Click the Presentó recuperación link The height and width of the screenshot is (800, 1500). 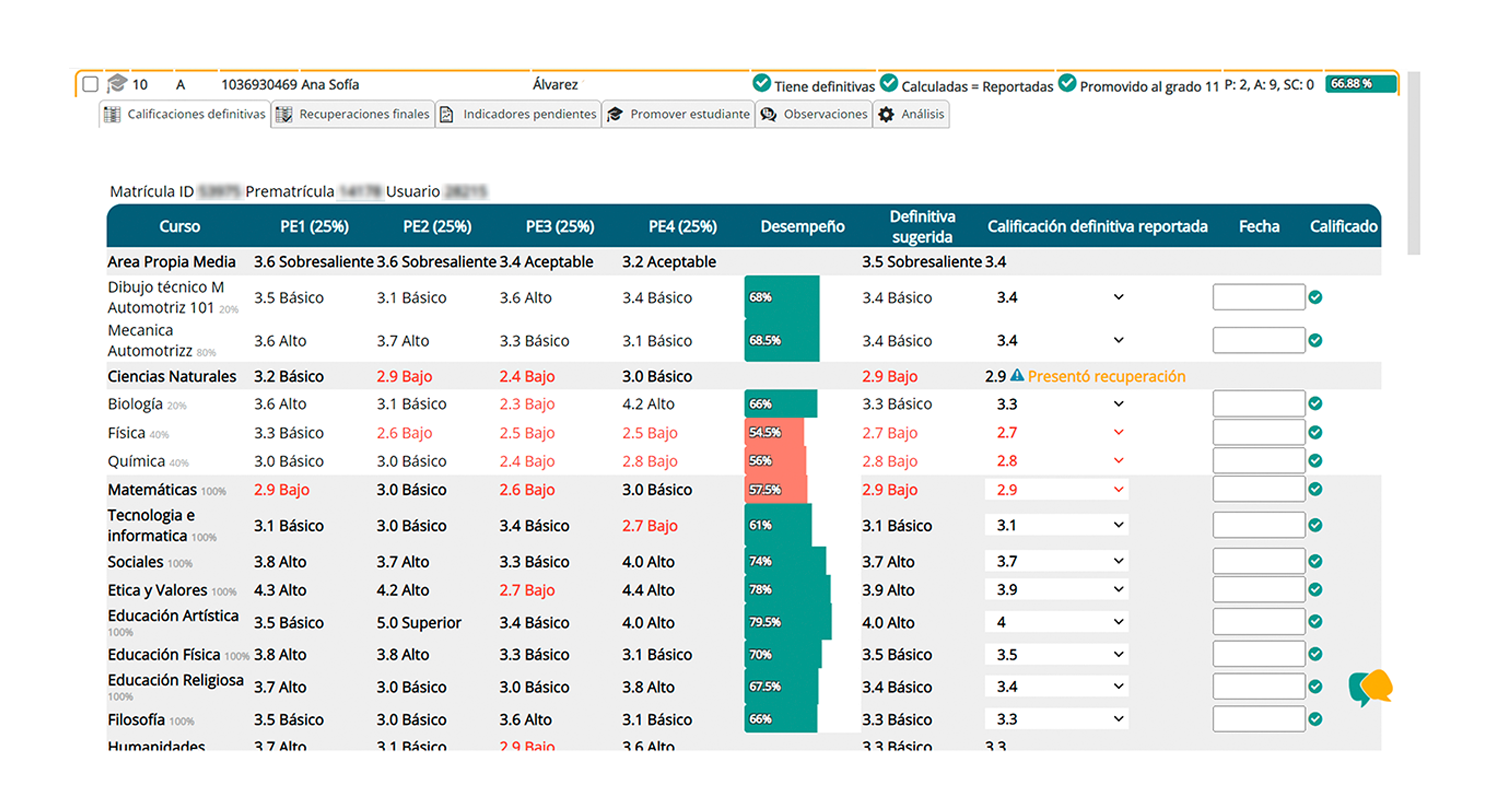(1106, 377)
